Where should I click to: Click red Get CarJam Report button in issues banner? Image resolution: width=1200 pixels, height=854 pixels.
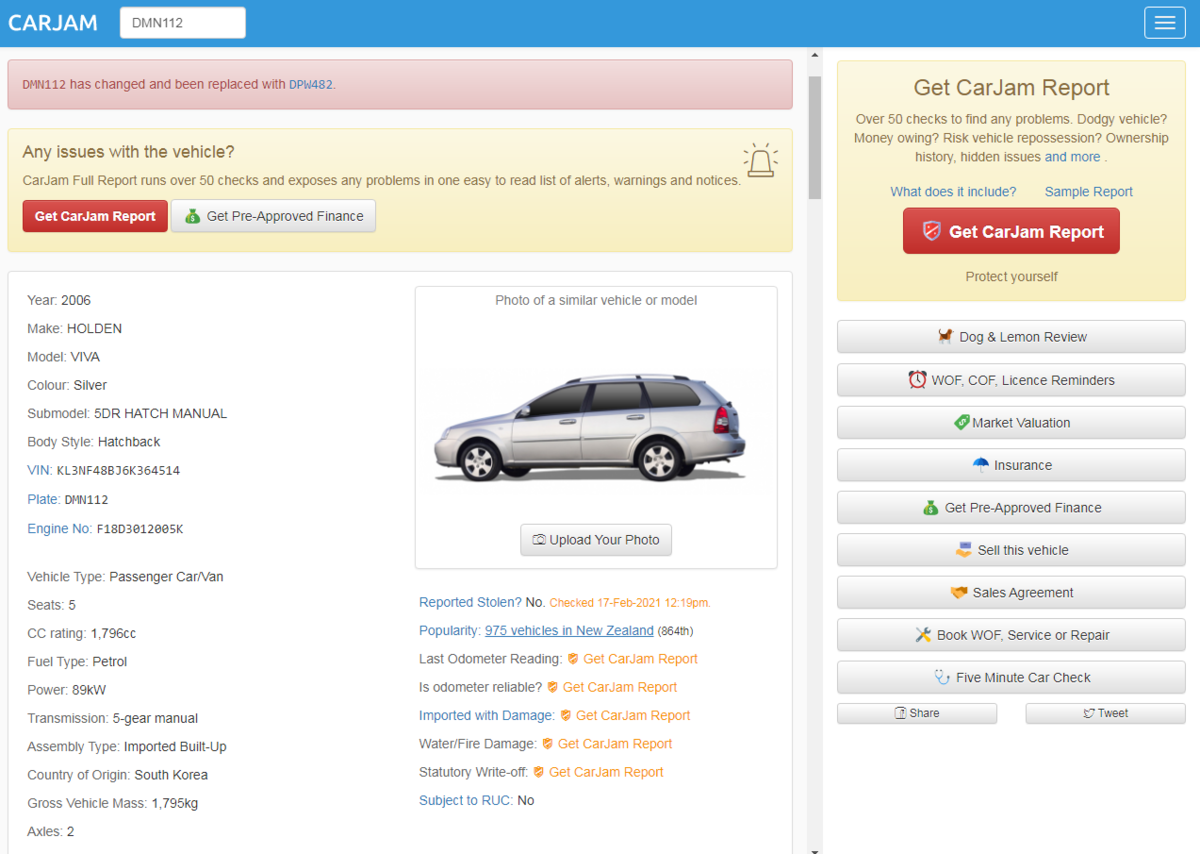click(95, 216)
